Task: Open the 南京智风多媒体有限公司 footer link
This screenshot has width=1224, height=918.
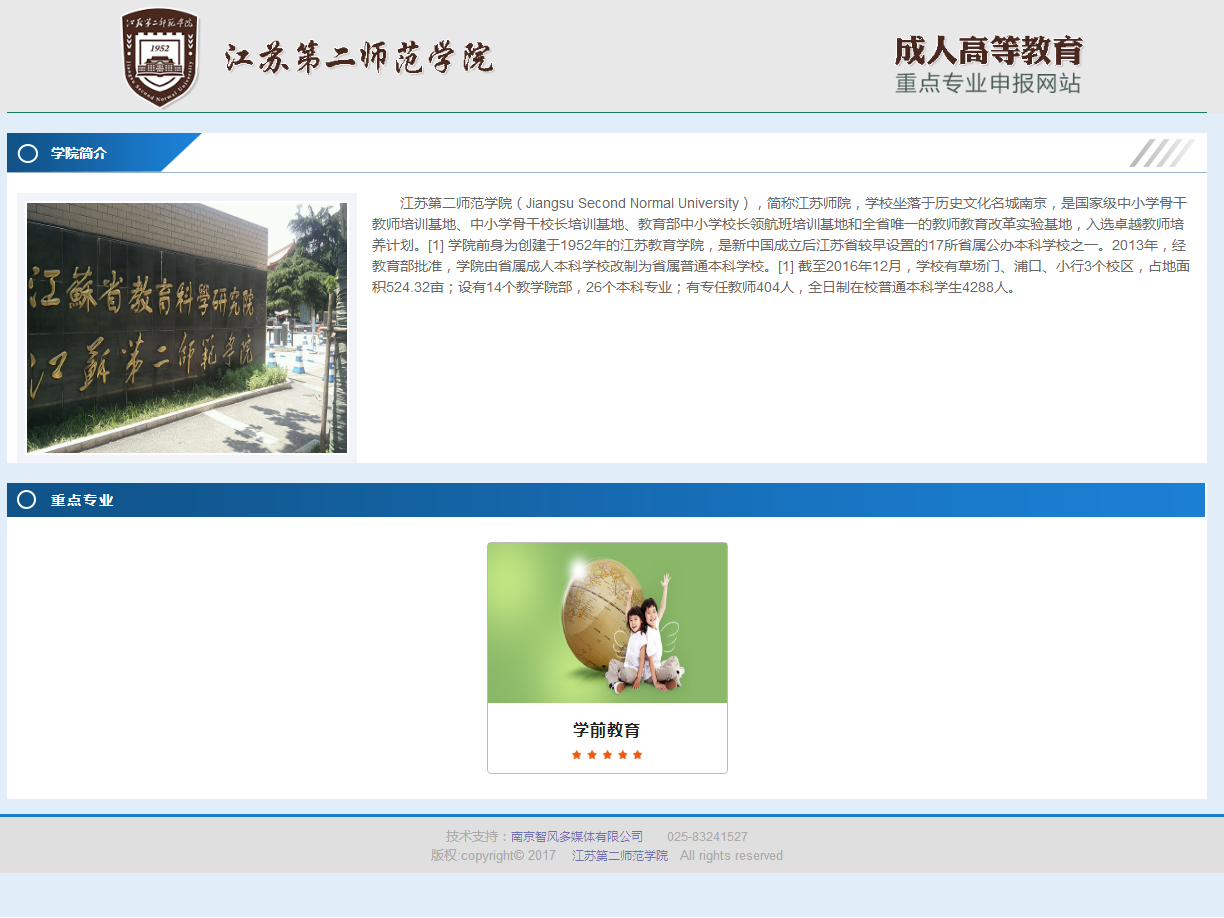Action: [x=577, y=836]
